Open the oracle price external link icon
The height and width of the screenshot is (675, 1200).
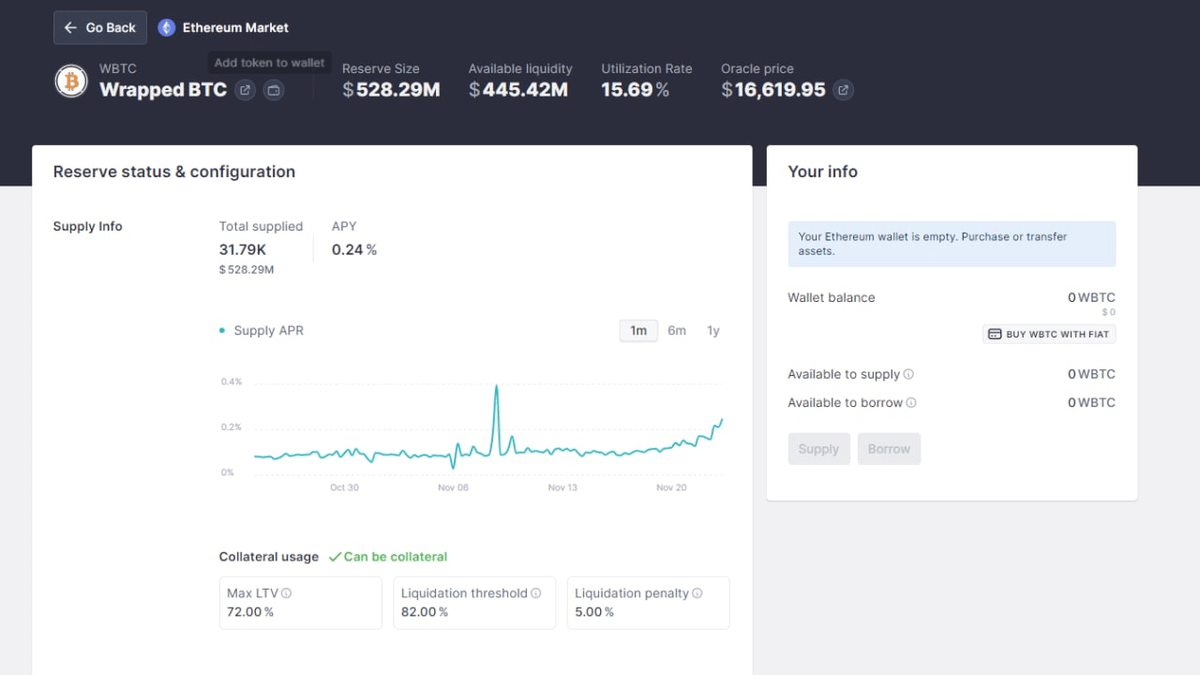coord(843,90)
